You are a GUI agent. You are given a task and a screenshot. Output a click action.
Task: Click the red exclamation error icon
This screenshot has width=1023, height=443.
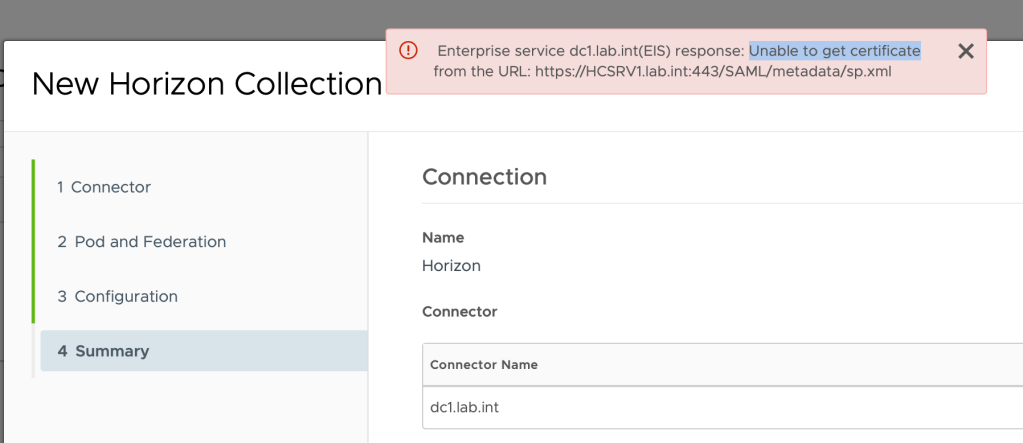(x=408, y=51)
